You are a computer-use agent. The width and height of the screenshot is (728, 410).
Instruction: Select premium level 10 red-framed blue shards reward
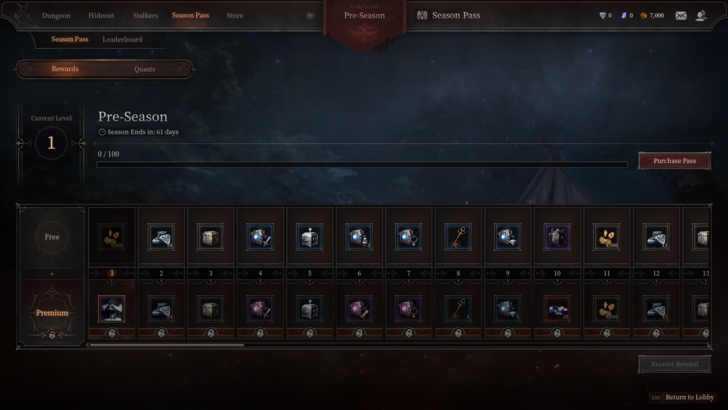(557, 309)
